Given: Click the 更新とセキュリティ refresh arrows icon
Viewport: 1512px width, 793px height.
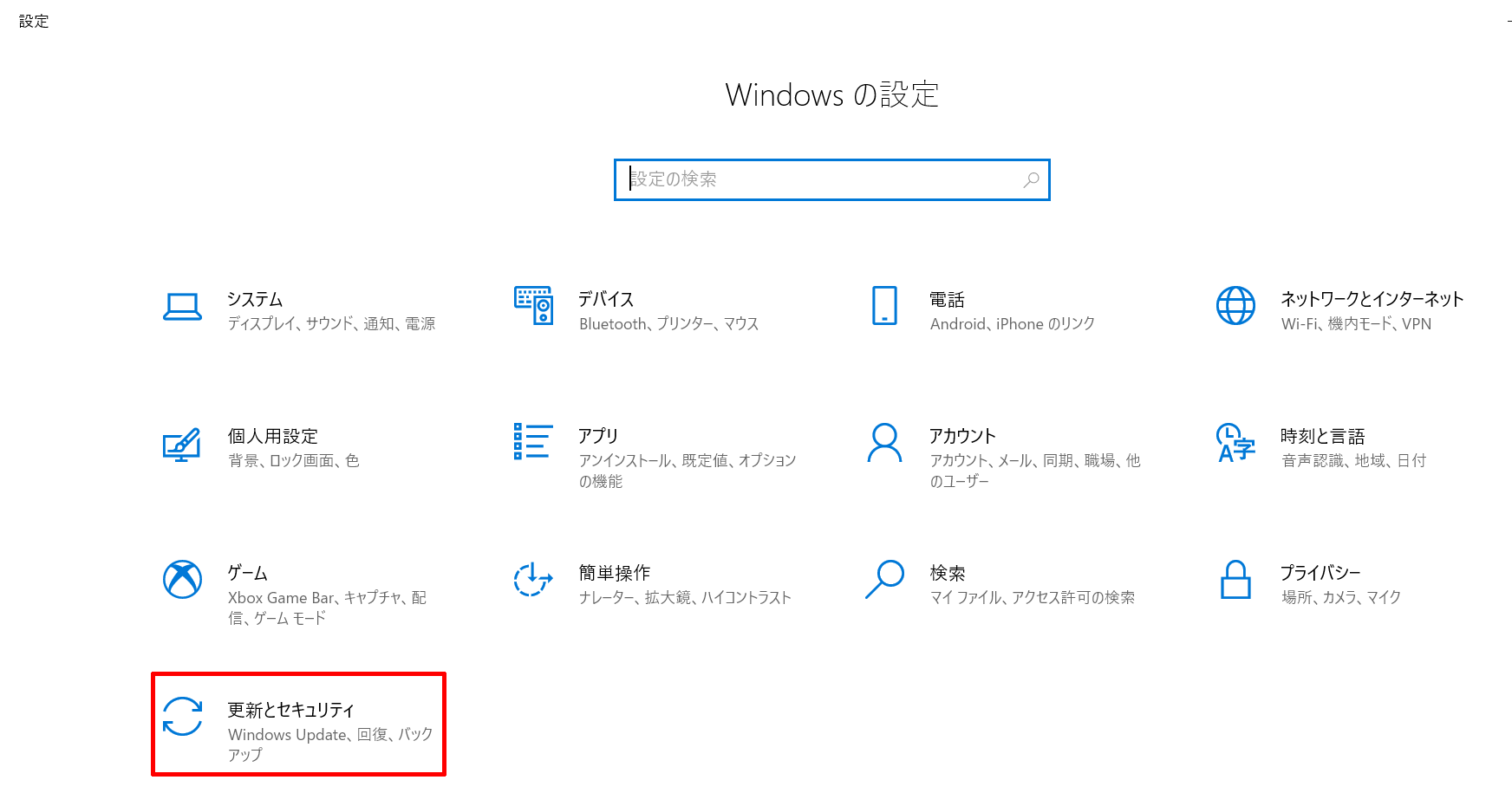Looking at the screenshot, I should [x=182, y=716].
